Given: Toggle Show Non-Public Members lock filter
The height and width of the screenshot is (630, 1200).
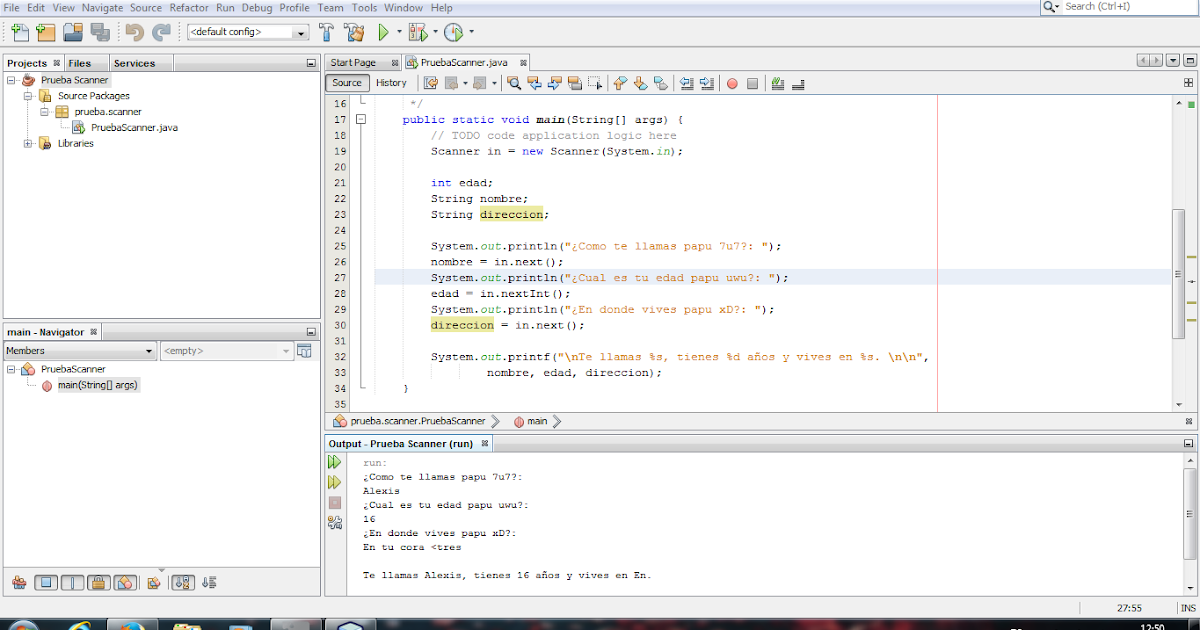Looking at the screenshot, I should [98, 582].
